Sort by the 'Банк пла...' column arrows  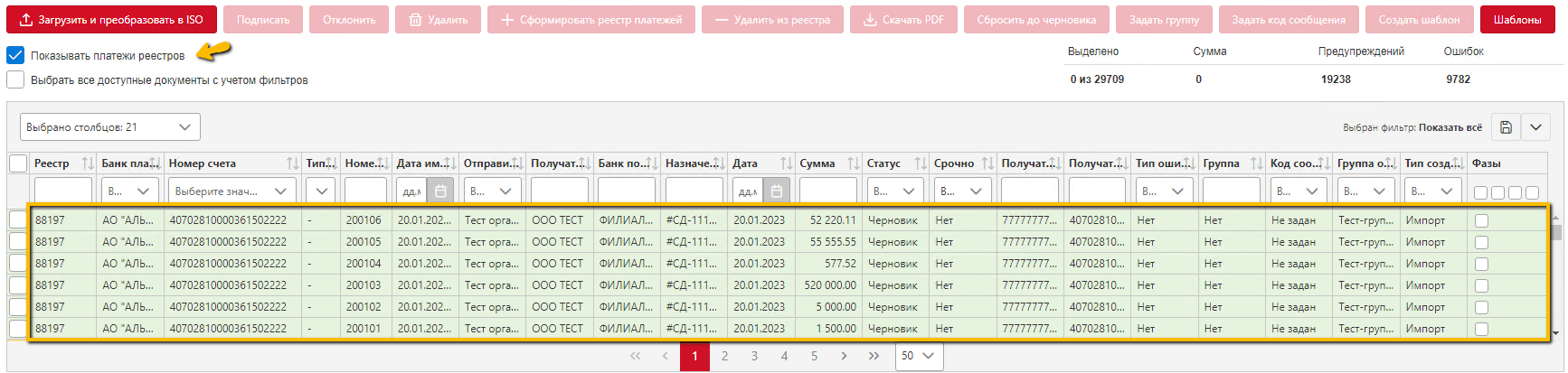(155, 163)
